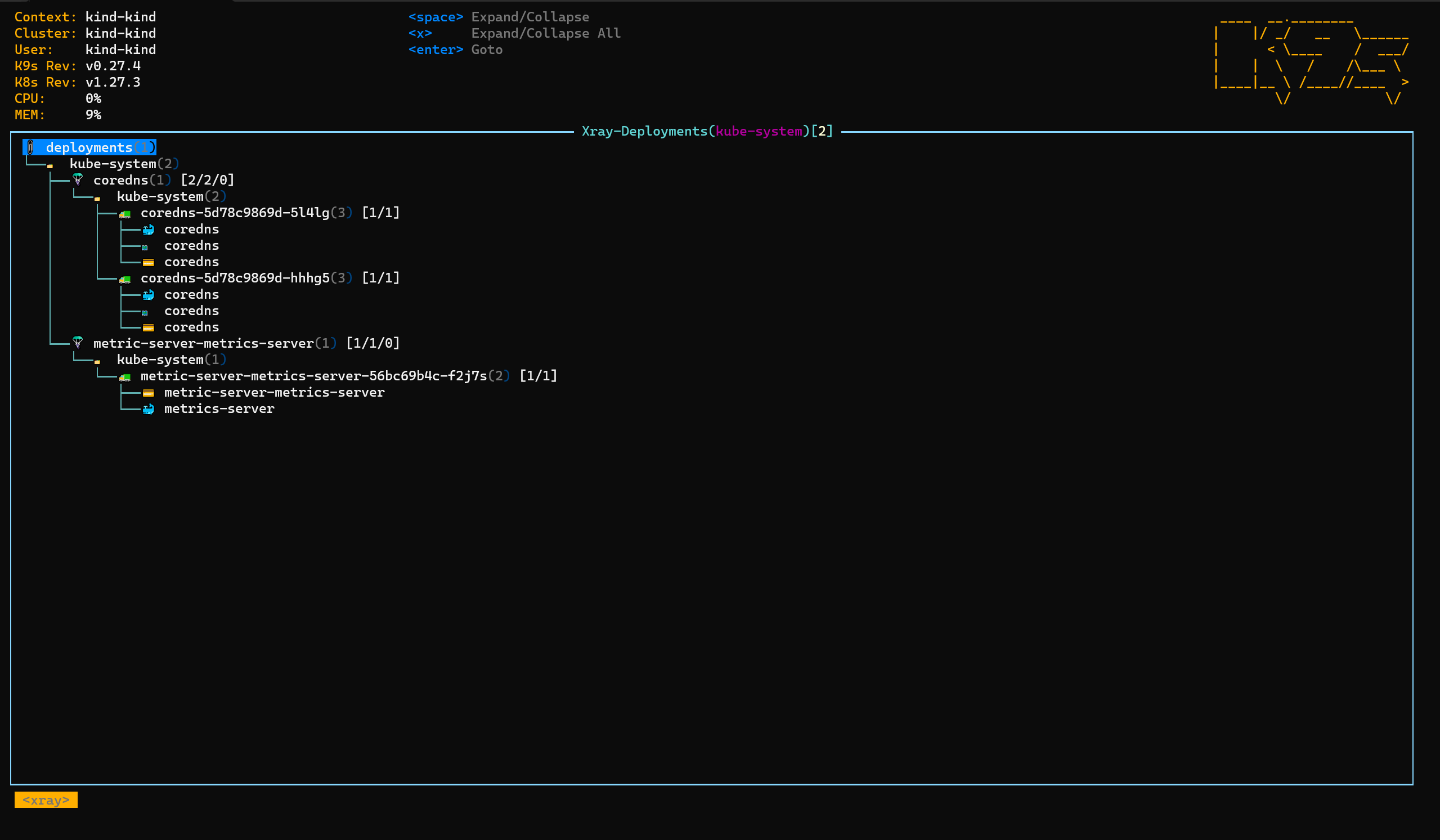
Task: Click the <enter> Goto shortcut hint
Action: point(455,50)
